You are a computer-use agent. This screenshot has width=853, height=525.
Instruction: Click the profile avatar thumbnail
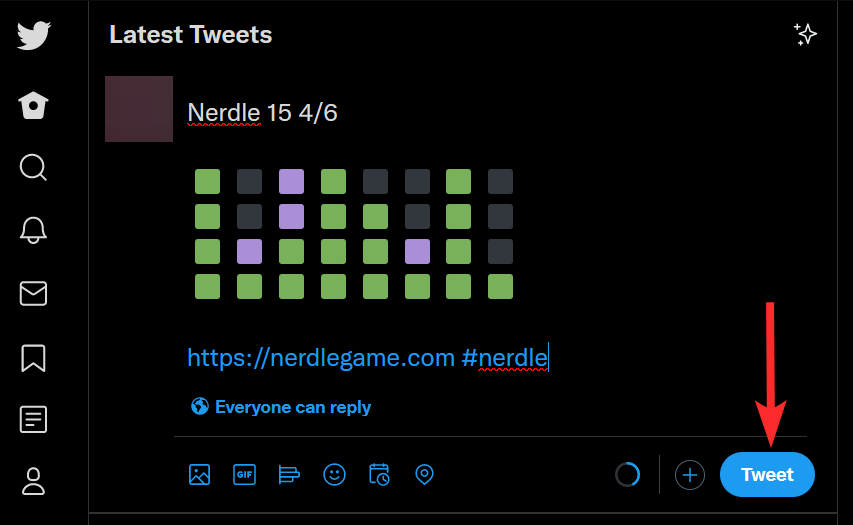[139, 109]
